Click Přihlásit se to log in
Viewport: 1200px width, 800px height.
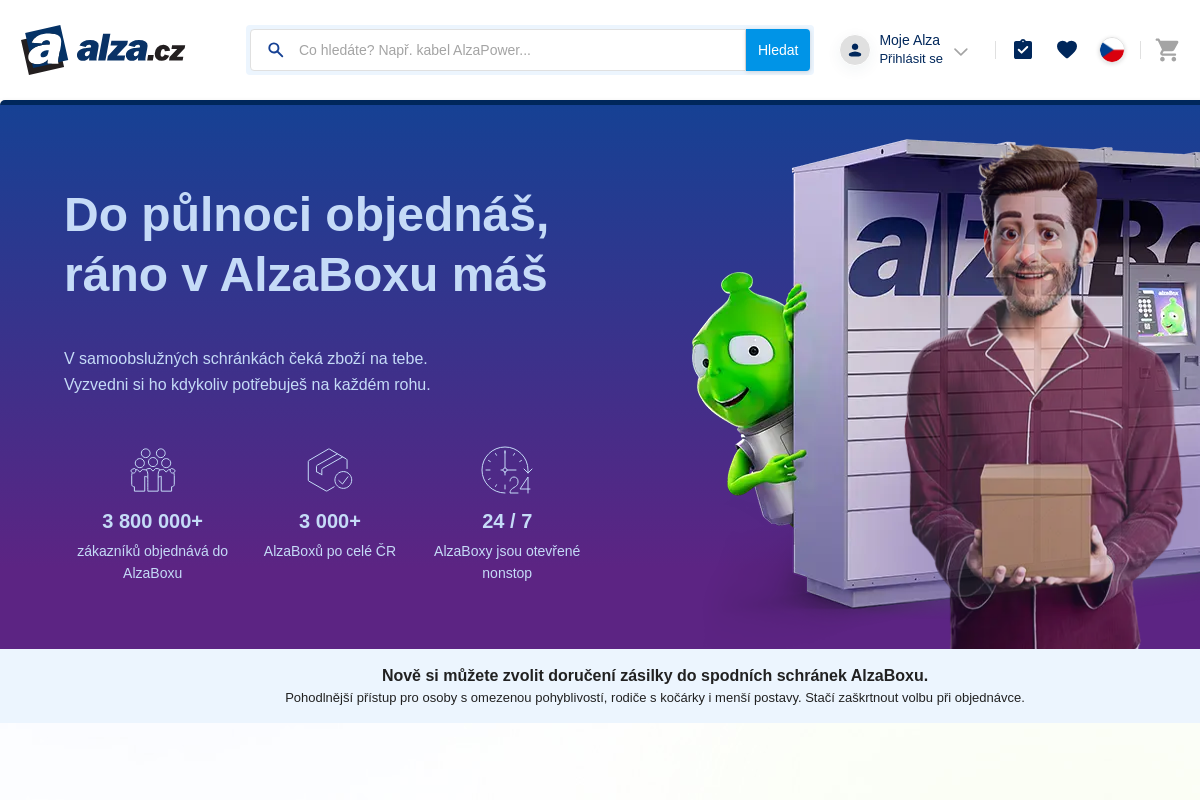(x=911, y=59)
